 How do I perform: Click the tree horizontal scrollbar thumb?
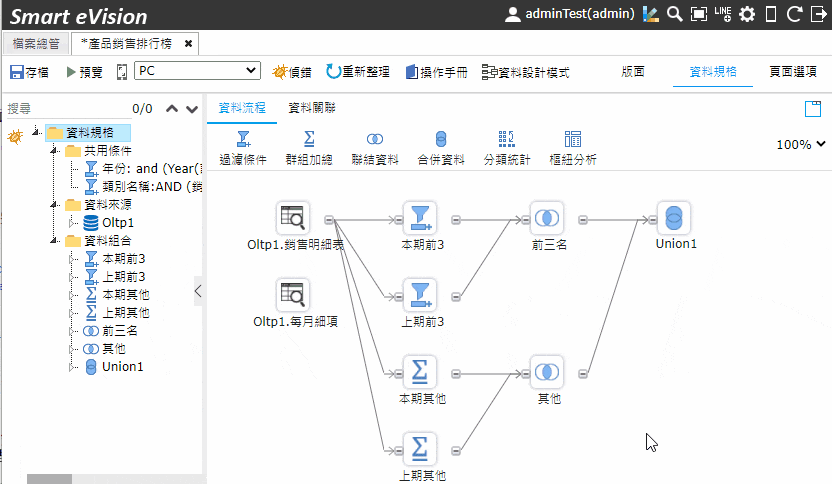click(x=49, y=479)
